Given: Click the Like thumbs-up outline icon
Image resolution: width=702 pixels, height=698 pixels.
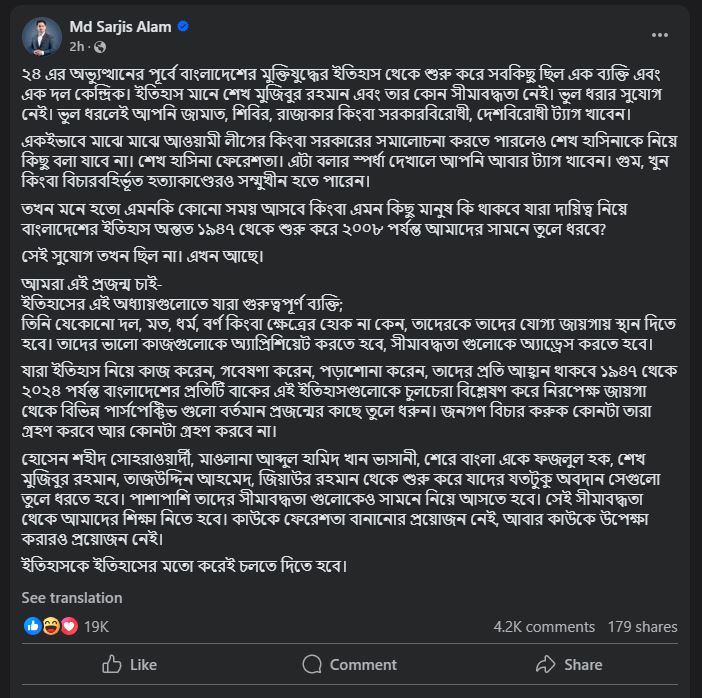Looking at the screenshot, I should (x=112, y=664).
